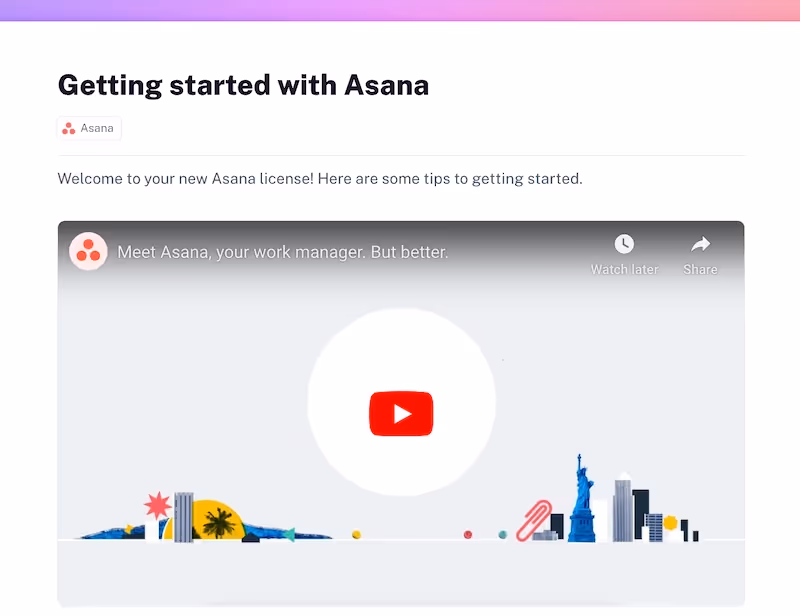
Task: Select the Asana tag label
Action: click(x=97, y=128)
